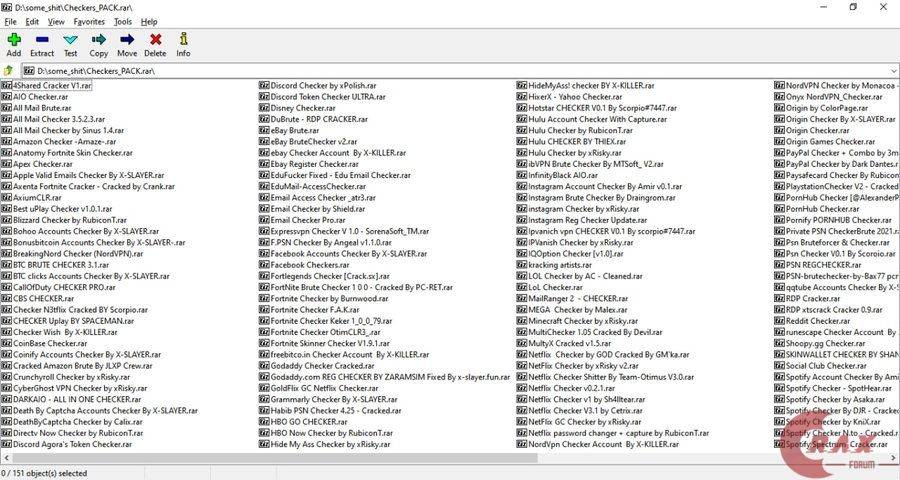Screen dimensions: 900x480
Task: Select Social Club Checker.rar
Action: click(x=826, y=366)
